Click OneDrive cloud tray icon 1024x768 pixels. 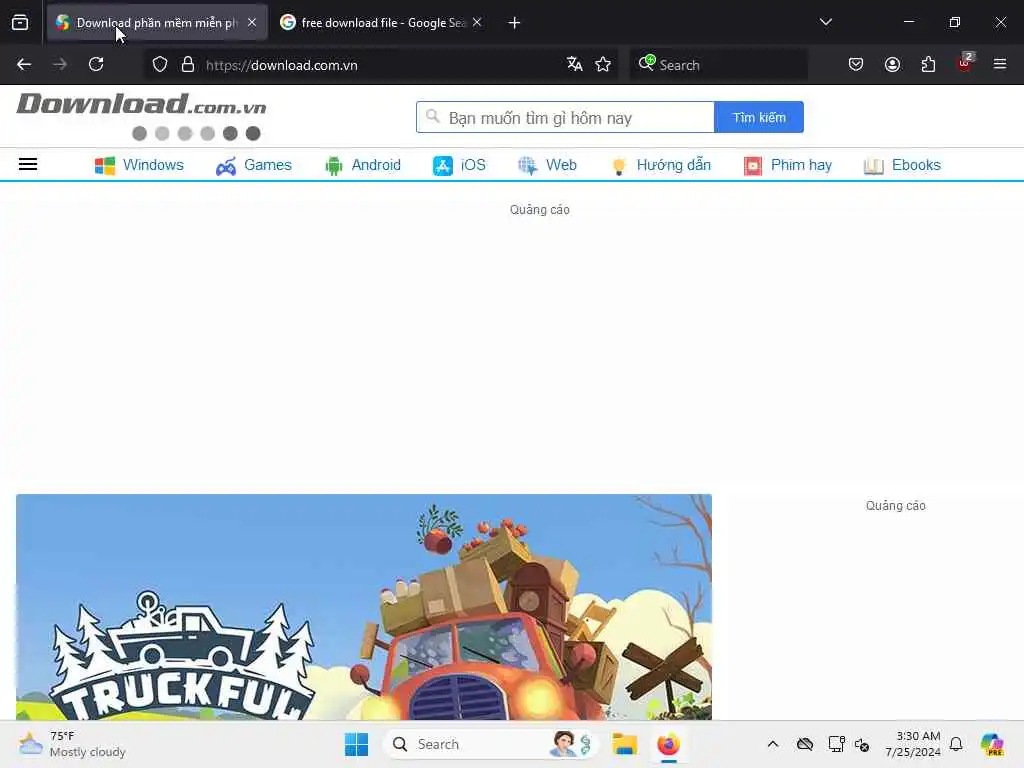(805, 744)
